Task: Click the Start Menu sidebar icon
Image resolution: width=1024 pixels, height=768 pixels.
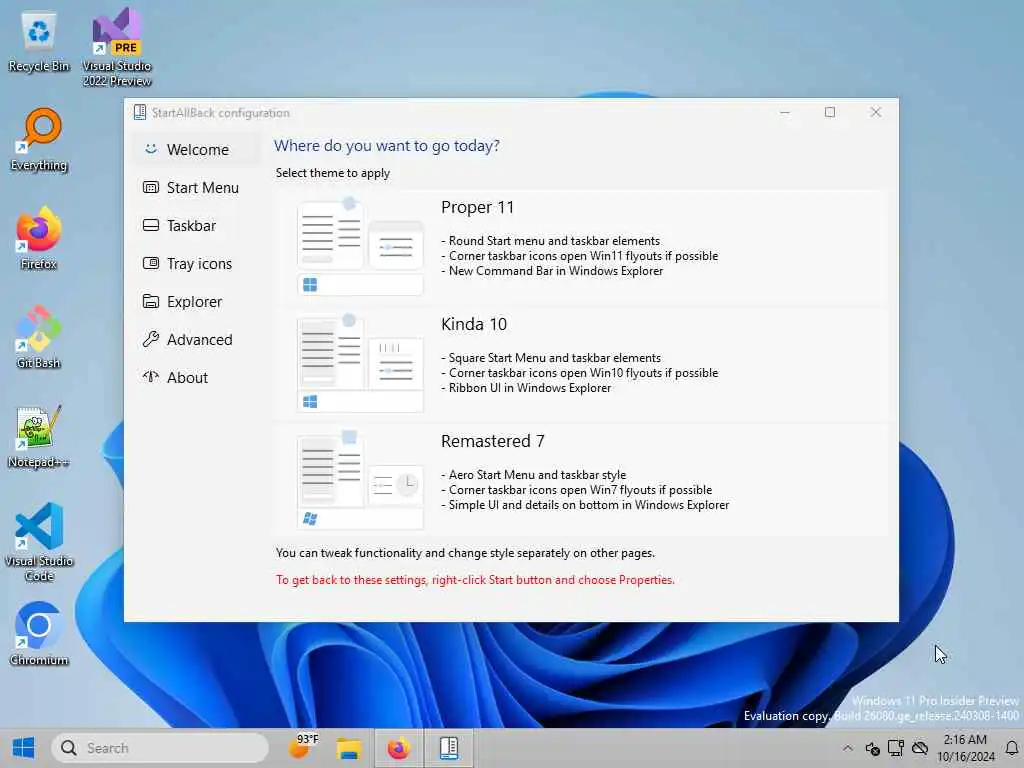Action: point(151,187)
